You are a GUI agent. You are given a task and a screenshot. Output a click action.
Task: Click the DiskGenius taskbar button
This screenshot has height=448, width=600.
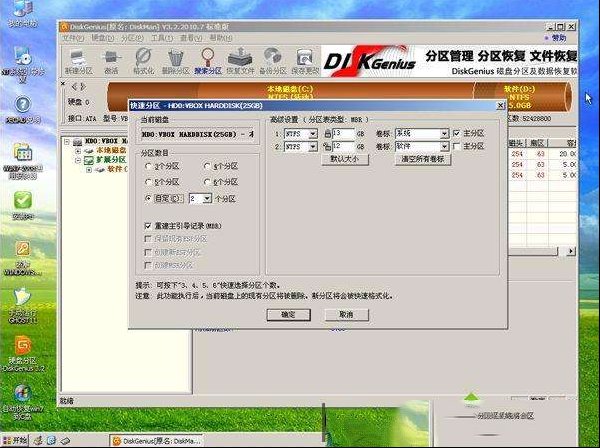[157, 441]
